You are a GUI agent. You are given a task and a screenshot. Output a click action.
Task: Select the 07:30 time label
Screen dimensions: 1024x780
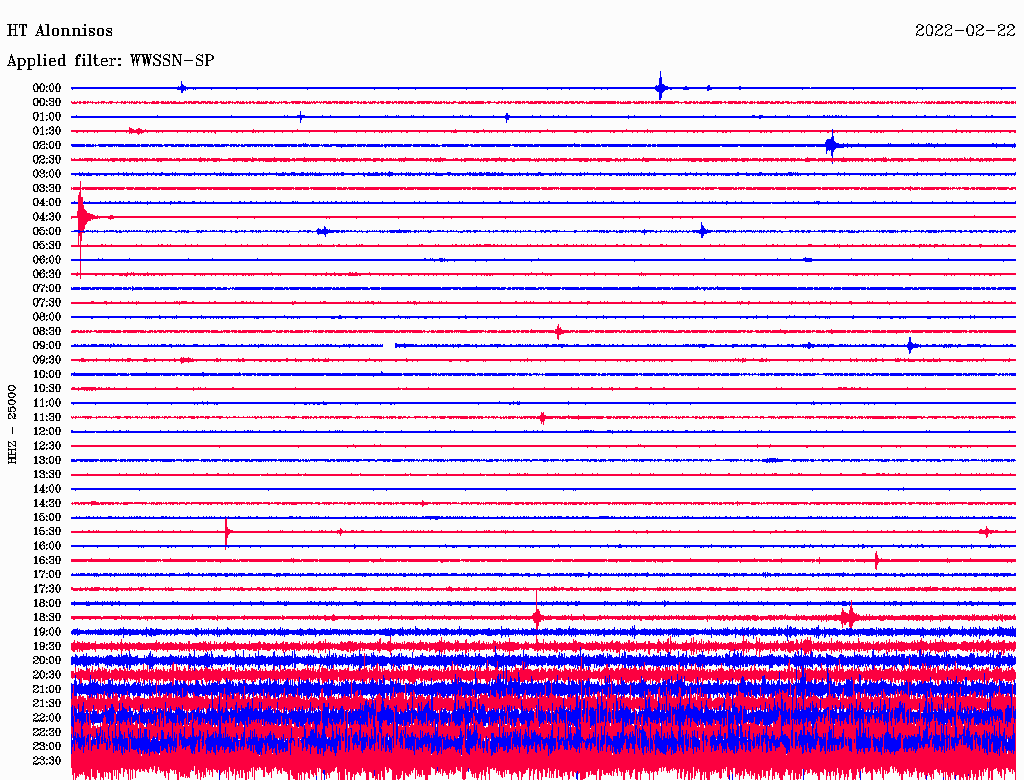[47, 303]
